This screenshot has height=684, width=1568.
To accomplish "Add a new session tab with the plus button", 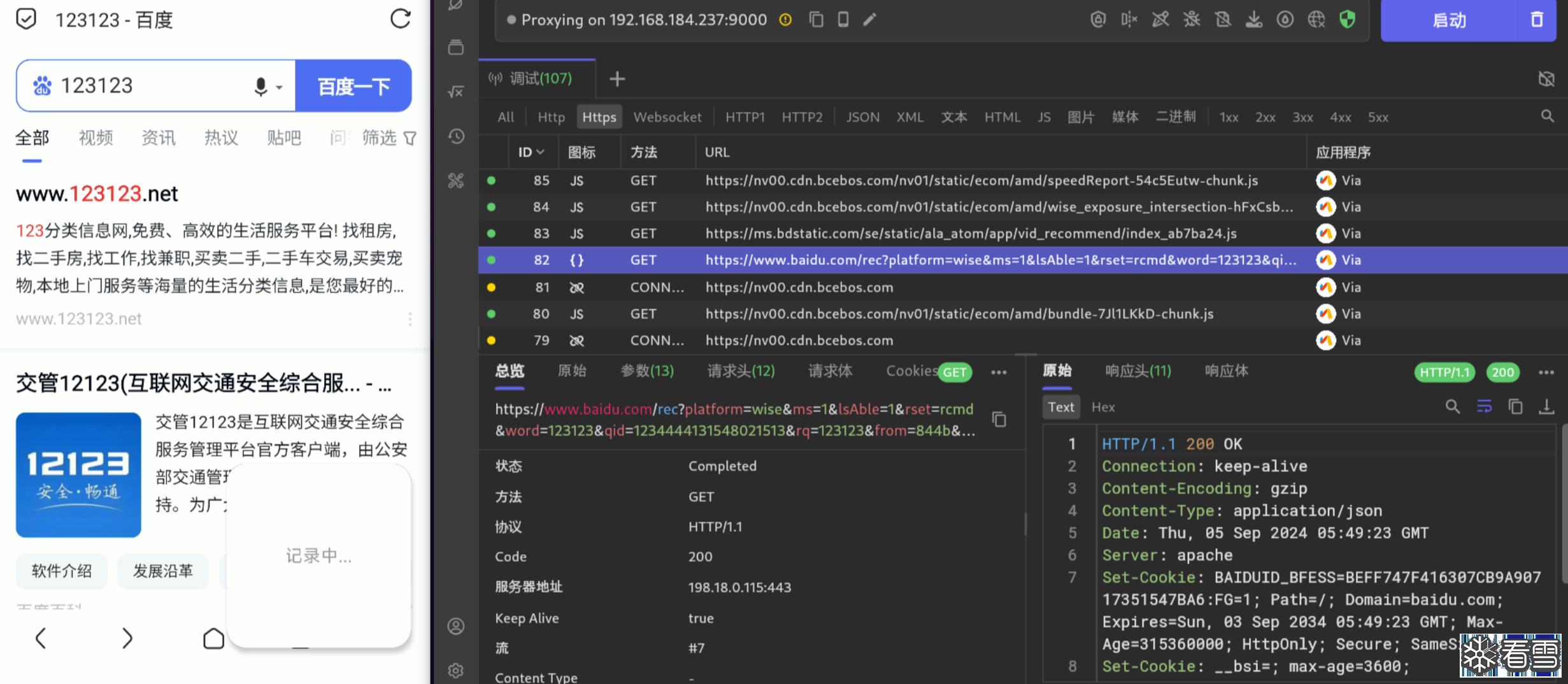I will pos(617,79).
